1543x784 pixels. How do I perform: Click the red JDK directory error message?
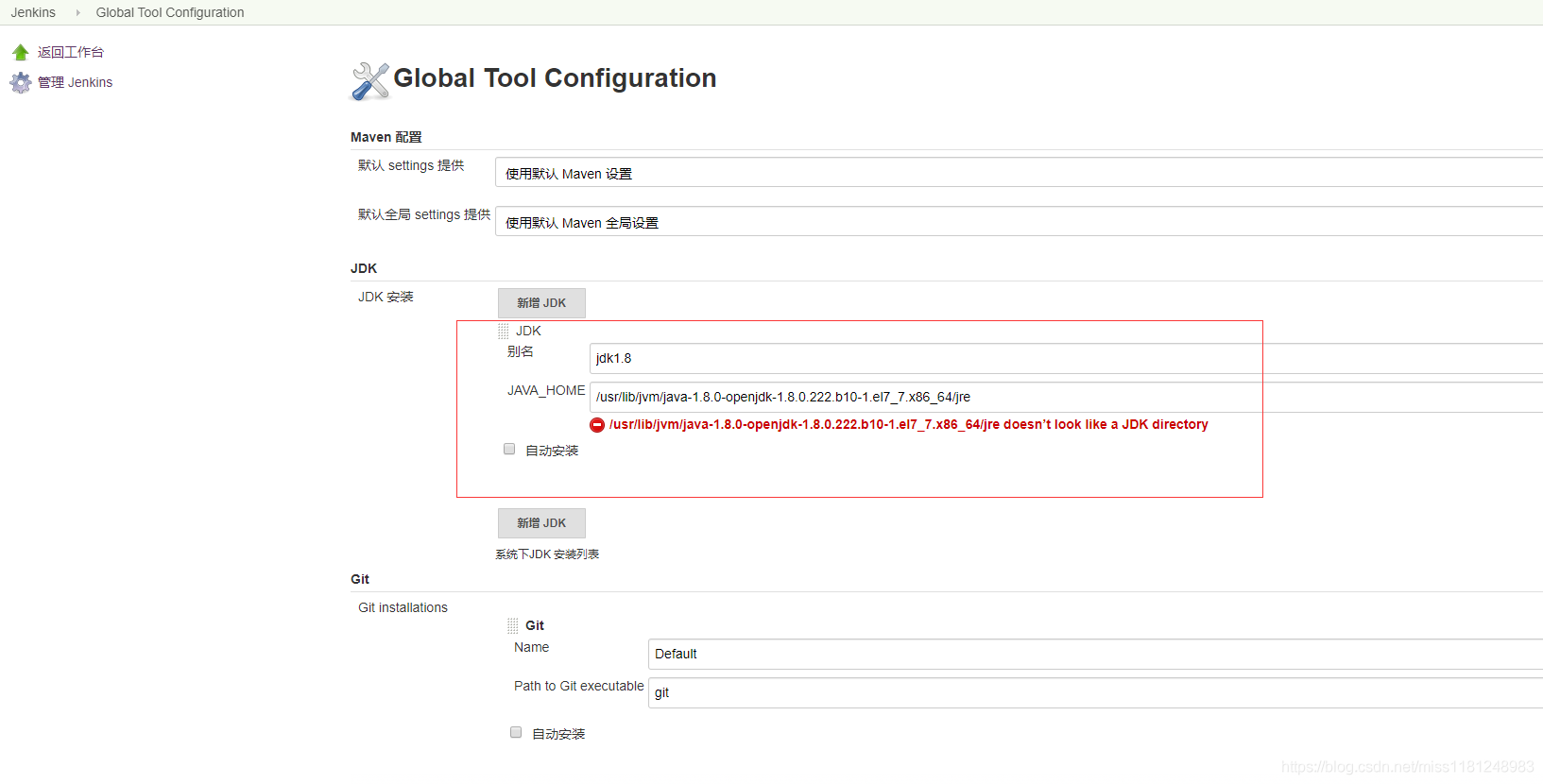click(908, 425)
